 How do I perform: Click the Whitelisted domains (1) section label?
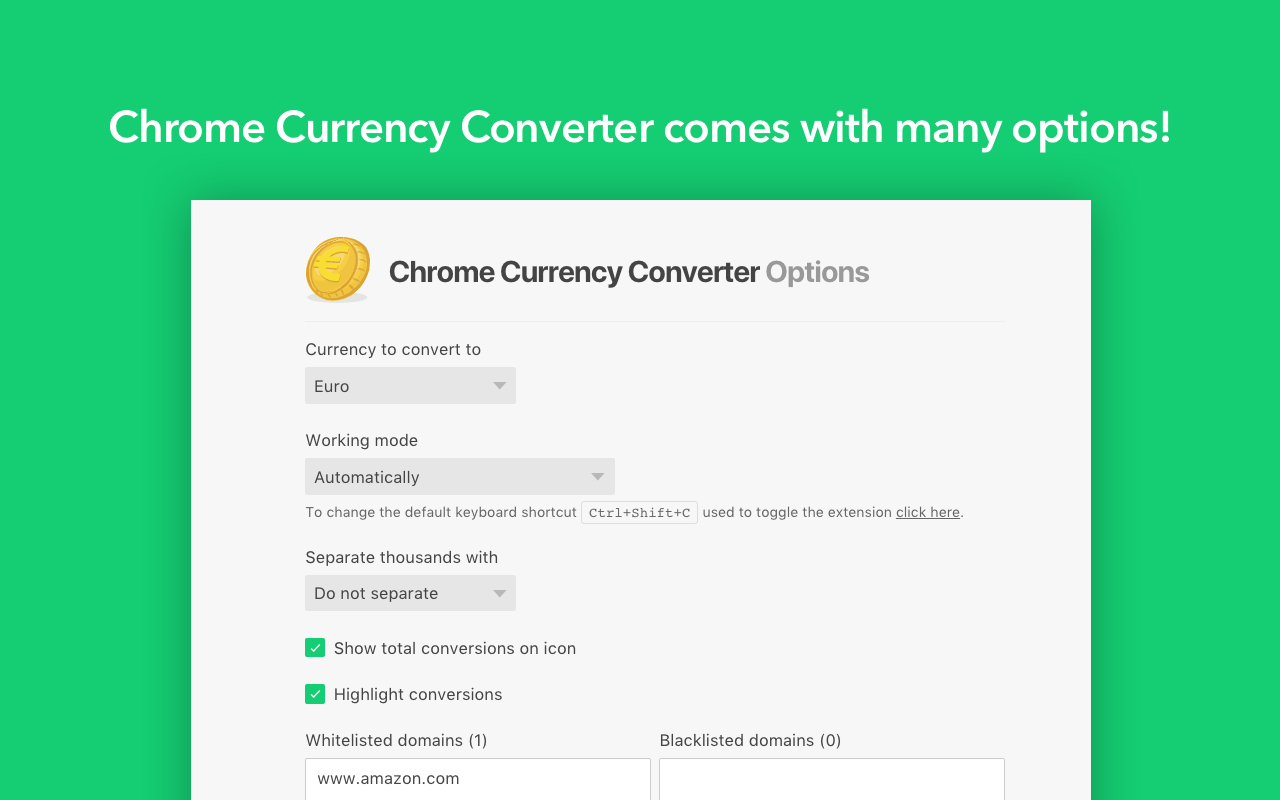(396, 740)
